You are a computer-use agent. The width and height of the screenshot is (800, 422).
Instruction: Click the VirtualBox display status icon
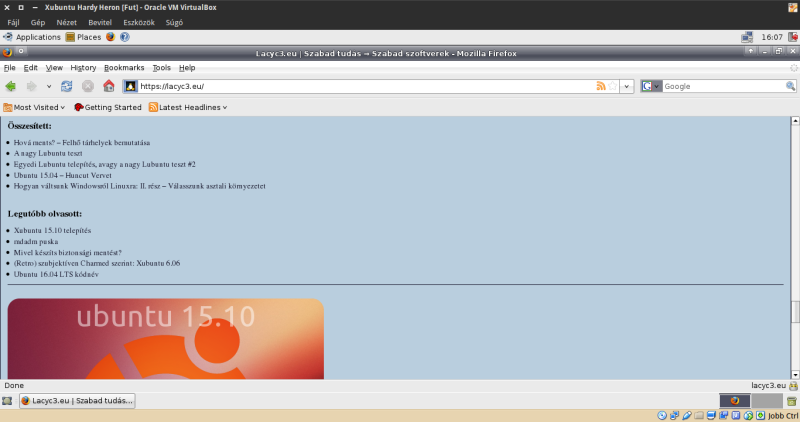(x=711, y=415)
